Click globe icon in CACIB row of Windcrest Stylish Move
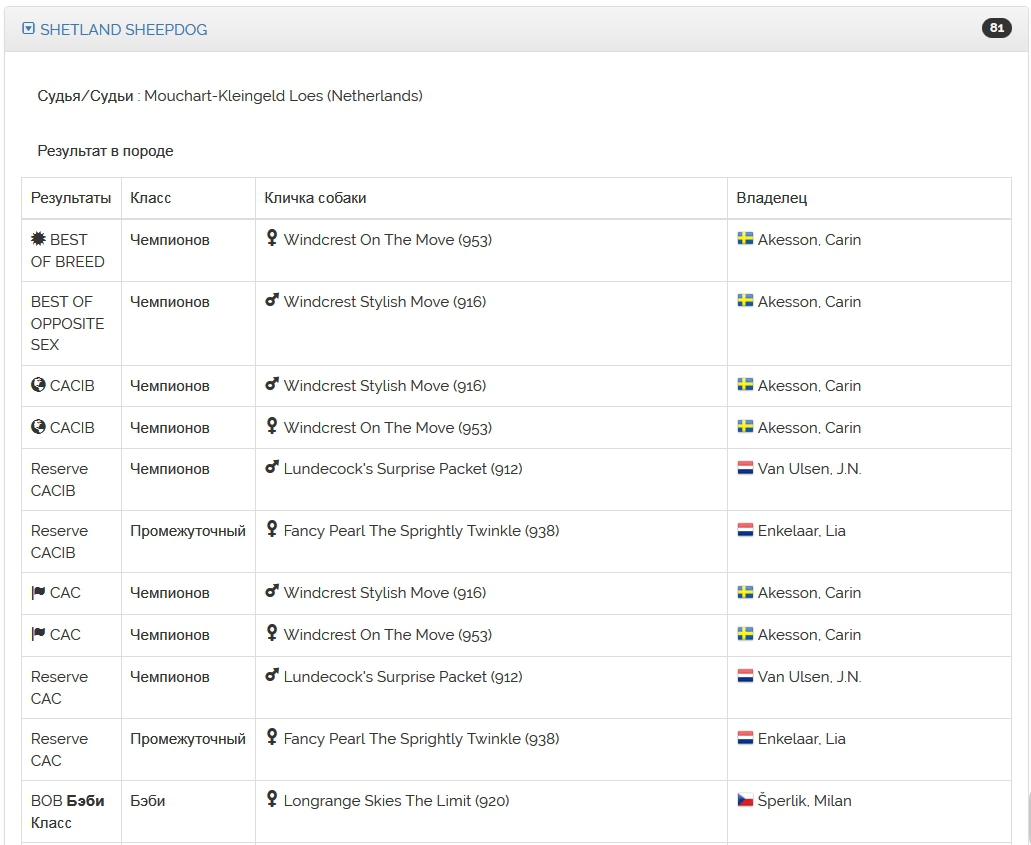The image size is (1031, 845). [x=38, y=385]
